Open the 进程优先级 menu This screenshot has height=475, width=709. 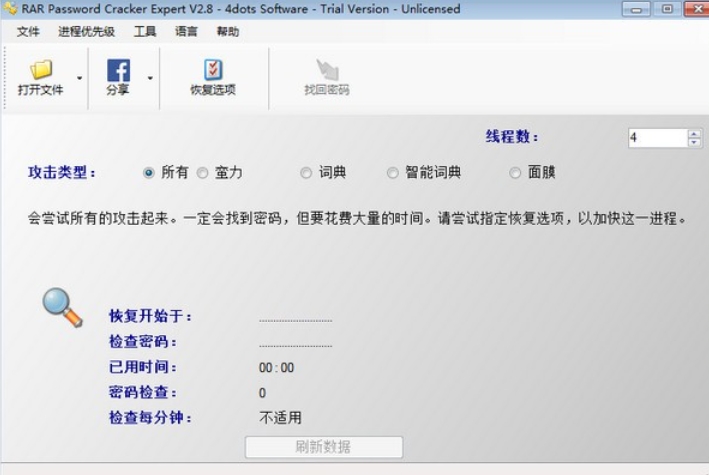(x=86, y=32)
